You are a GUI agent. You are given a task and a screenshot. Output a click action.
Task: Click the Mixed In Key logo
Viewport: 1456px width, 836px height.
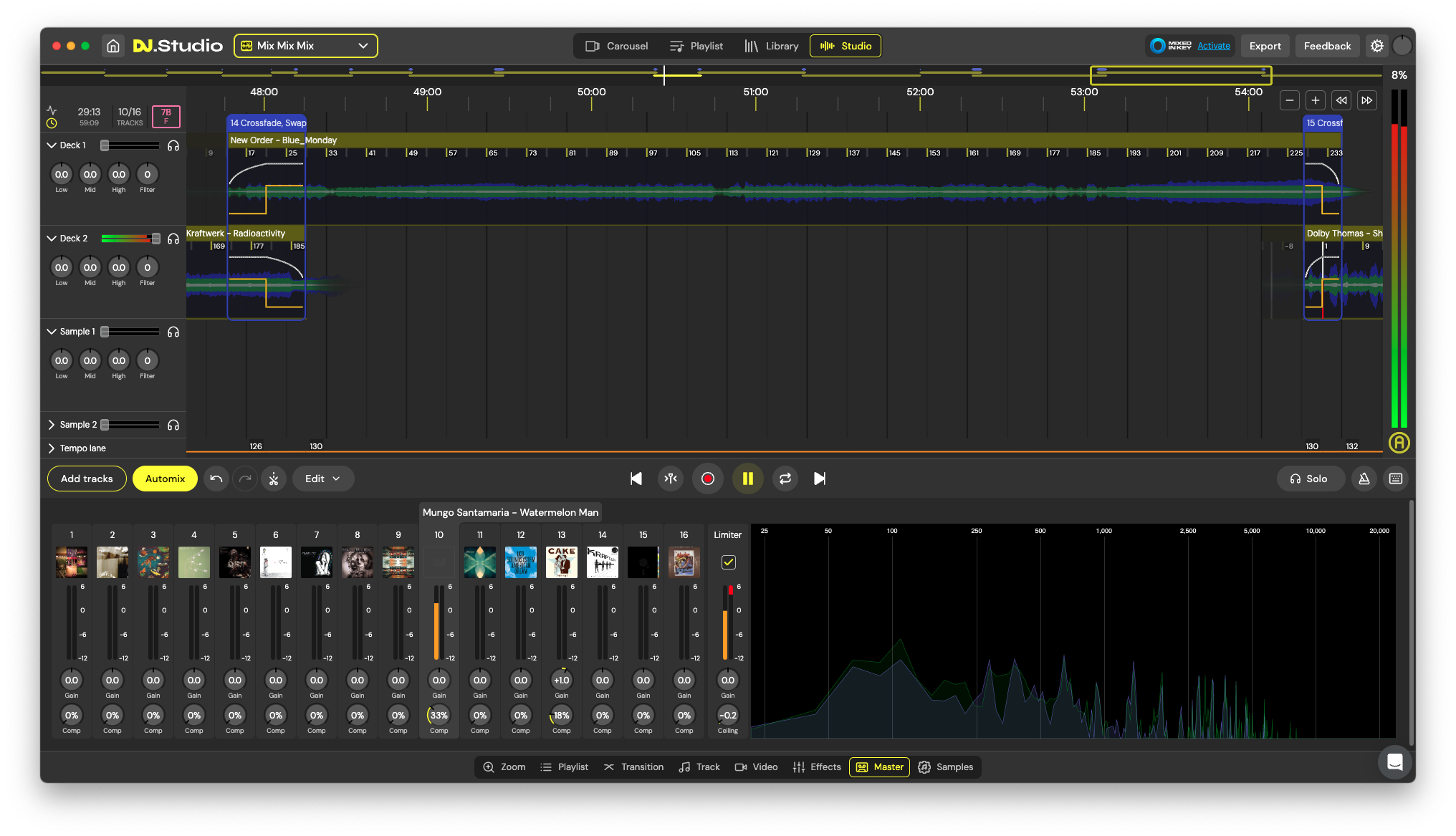(x=1172, y=46)
